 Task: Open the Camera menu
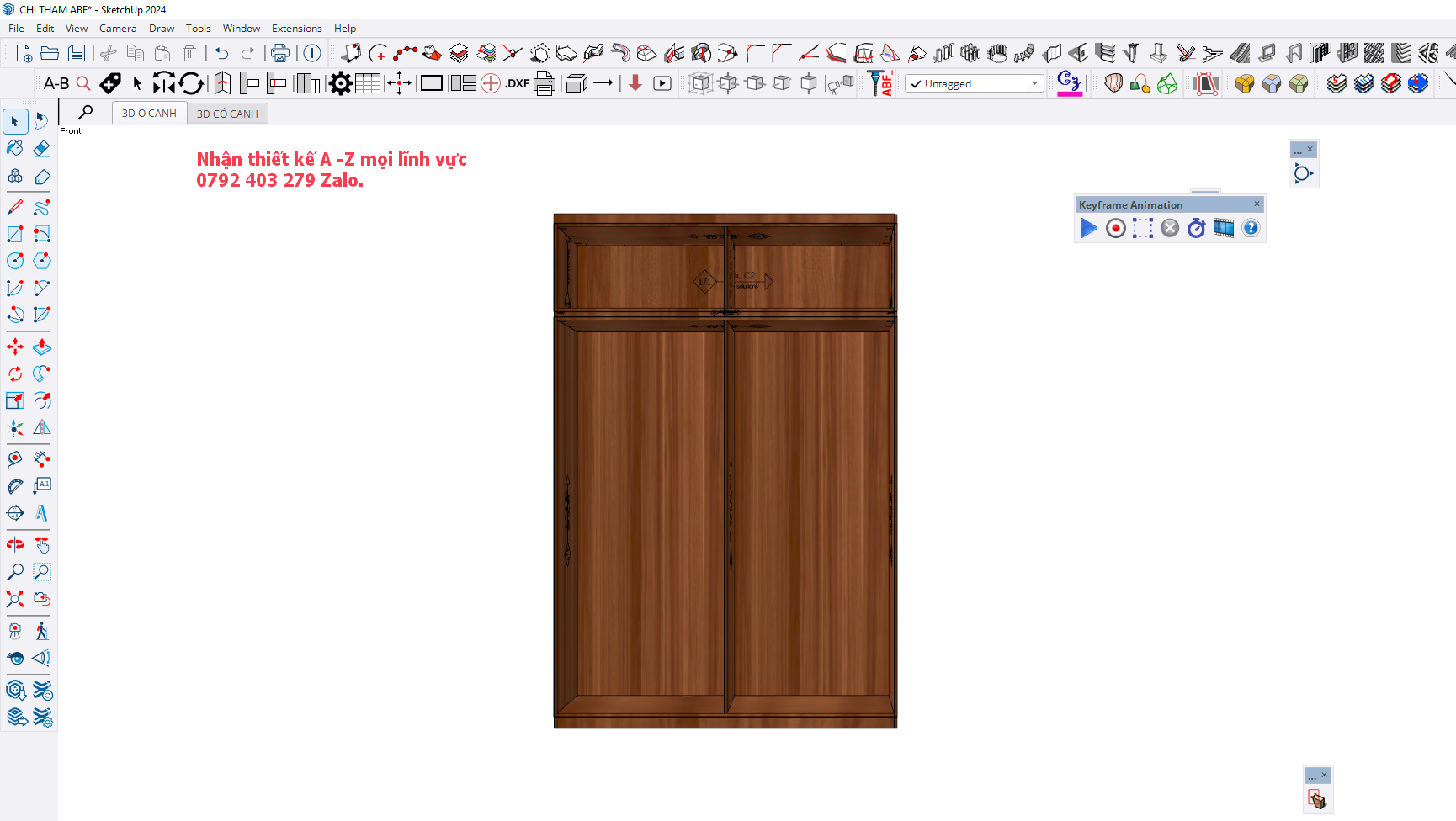[x=118, y=29]
